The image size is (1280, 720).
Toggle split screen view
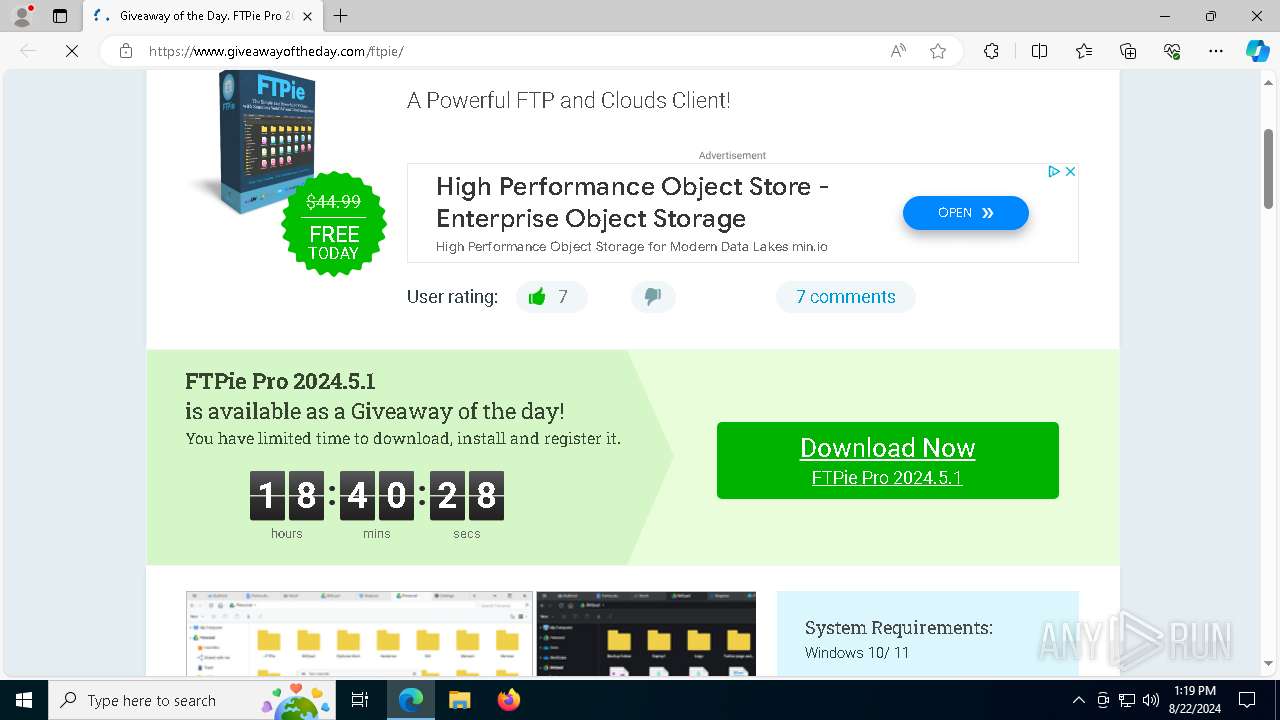[x=1039, y=51]
